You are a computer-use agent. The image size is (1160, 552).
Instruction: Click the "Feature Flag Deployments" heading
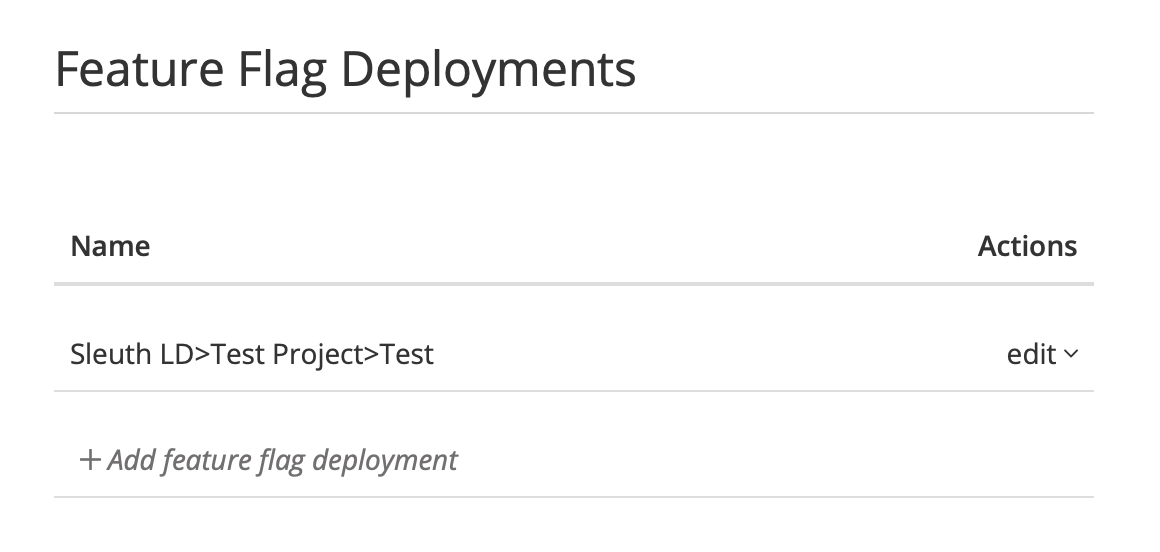point(345,70)
